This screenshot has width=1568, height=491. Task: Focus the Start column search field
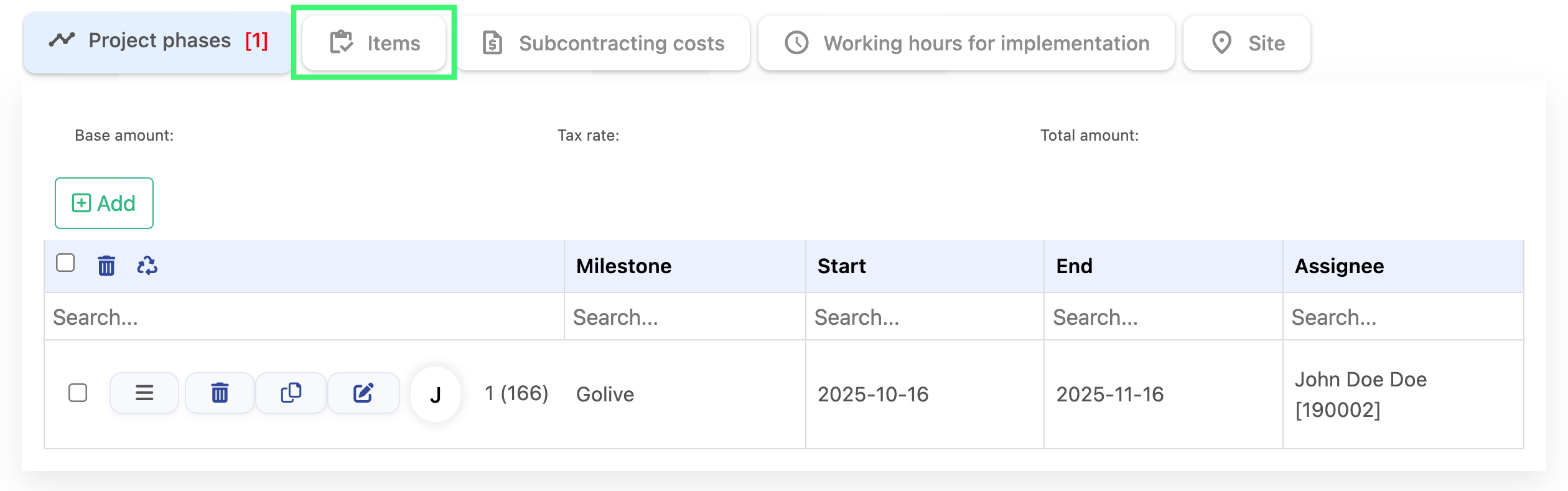925,317
